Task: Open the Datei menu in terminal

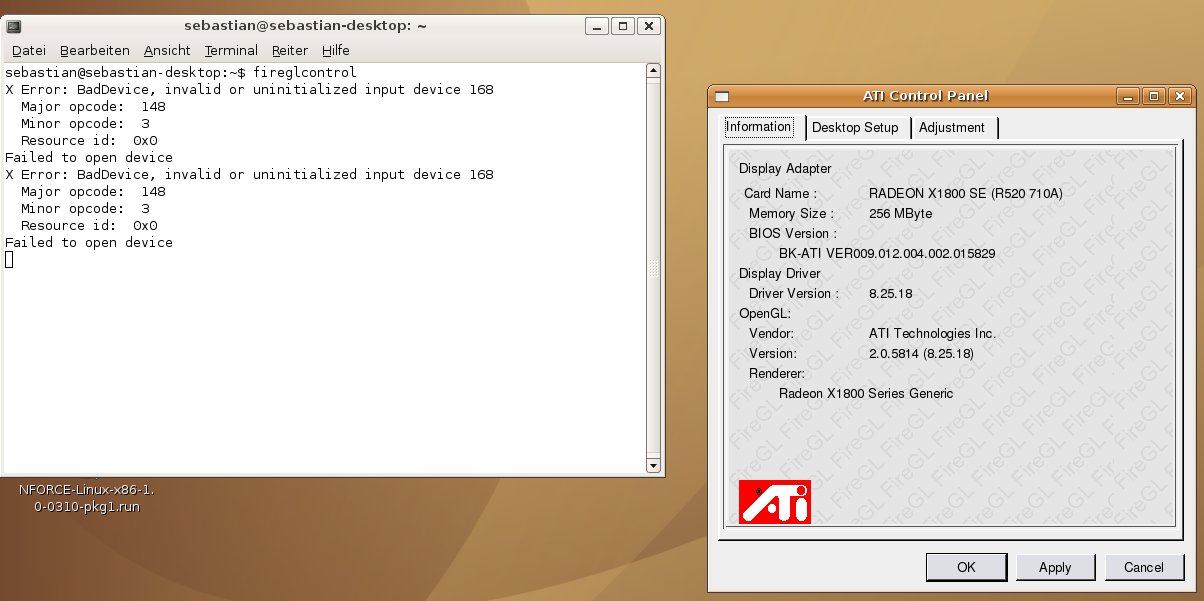Action: tap(29, 50)
